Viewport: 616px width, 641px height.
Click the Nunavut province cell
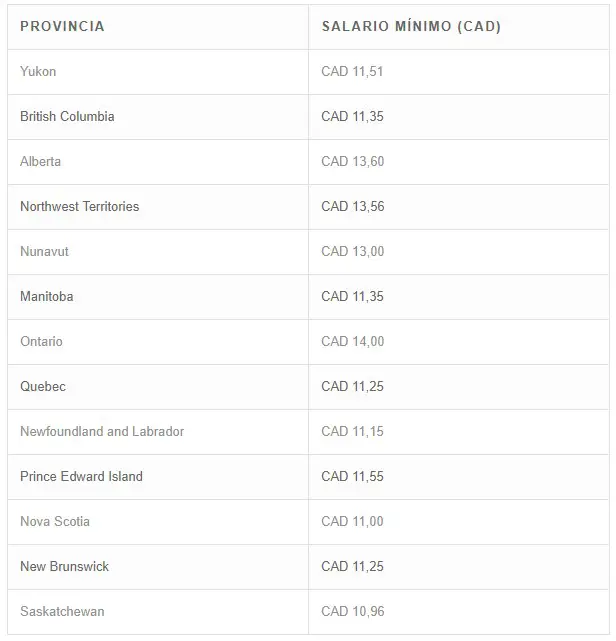44,251
